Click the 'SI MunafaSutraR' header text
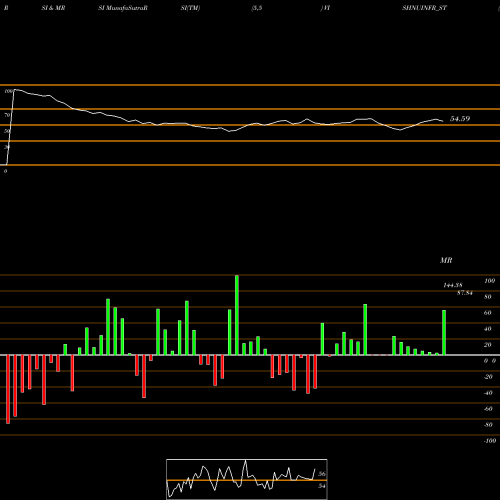The width and height of the screenshot is (500, 500). coord(123,8)
